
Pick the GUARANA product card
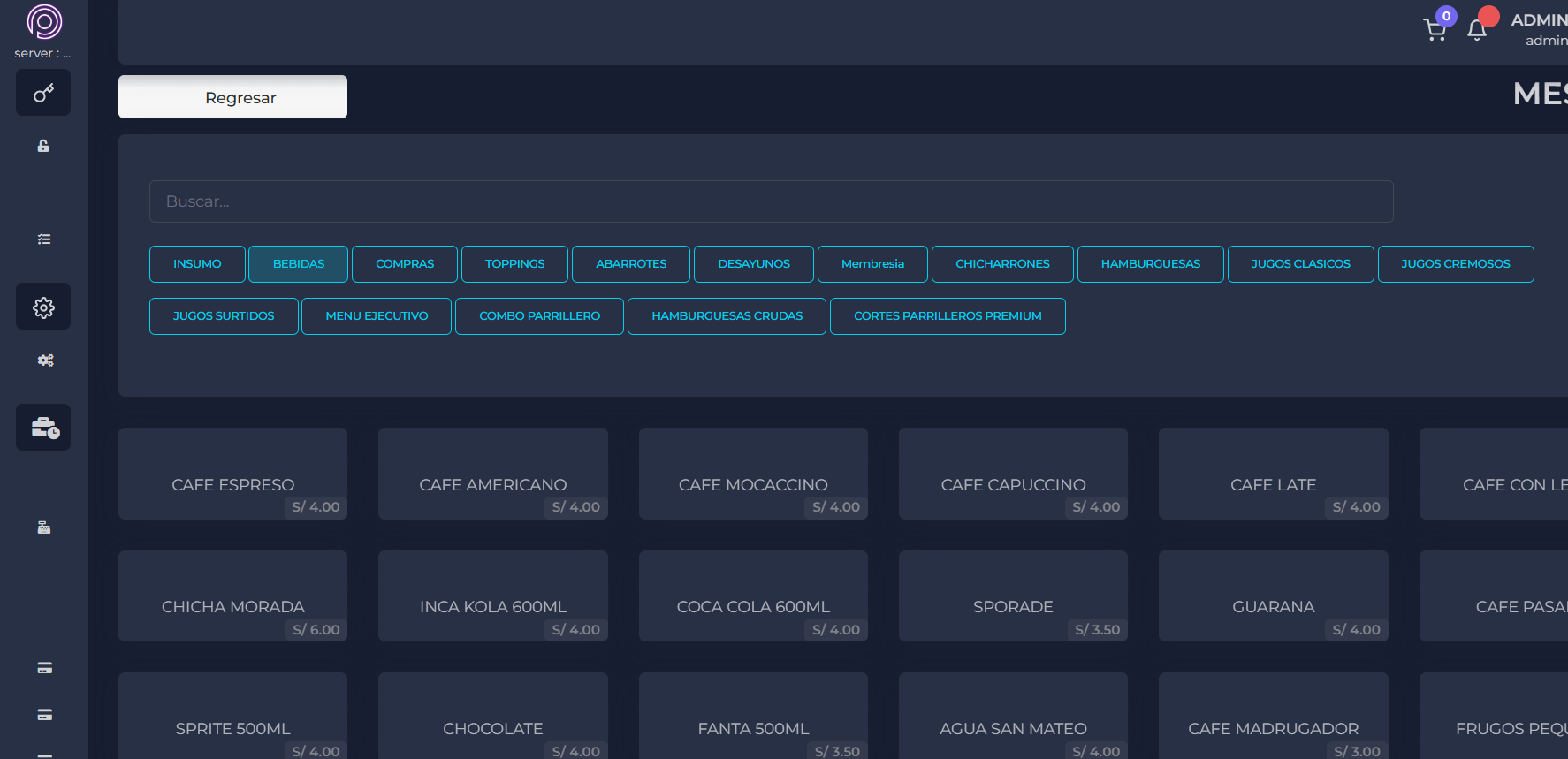[x=1274, y=596]
